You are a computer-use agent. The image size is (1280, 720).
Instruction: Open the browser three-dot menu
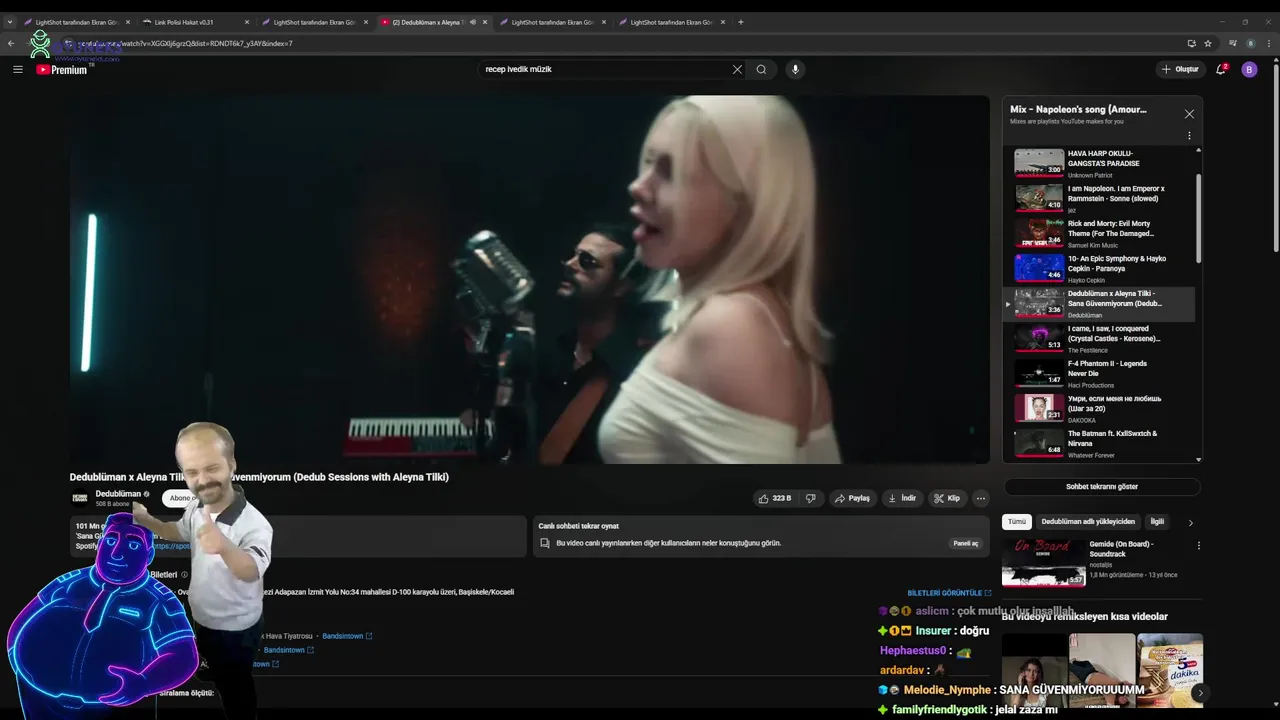[1269, 43]
